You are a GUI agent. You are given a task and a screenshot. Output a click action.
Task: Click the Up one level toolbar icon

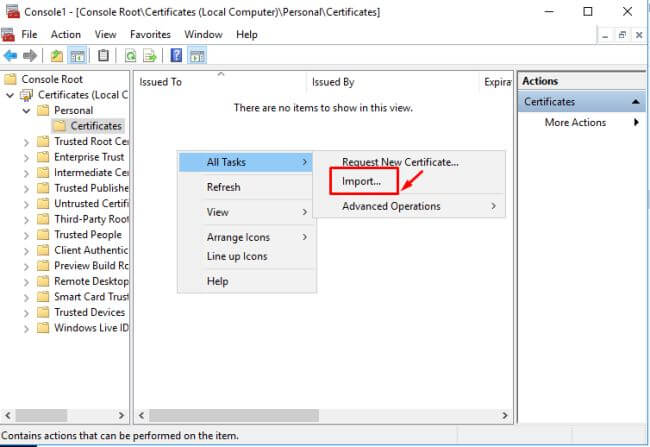click(x=57, y=56)
